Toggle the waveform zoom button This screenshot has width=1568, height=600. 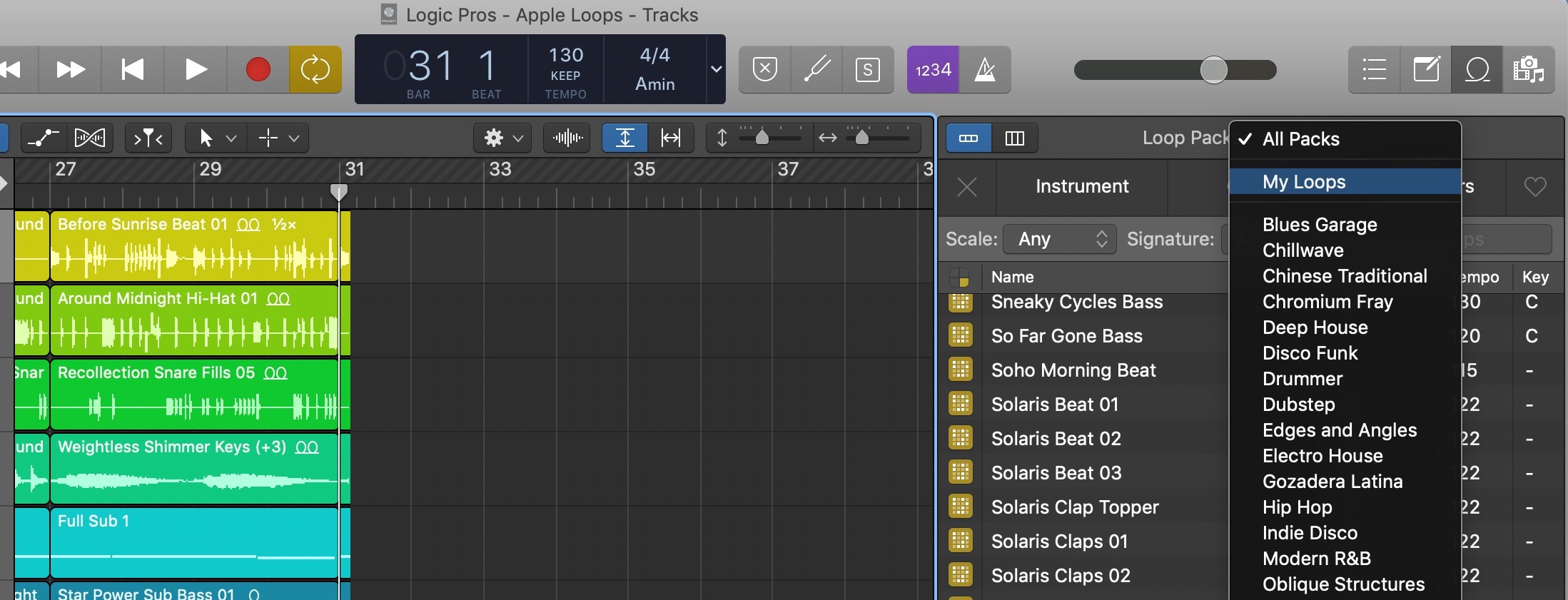coord(567,138)
